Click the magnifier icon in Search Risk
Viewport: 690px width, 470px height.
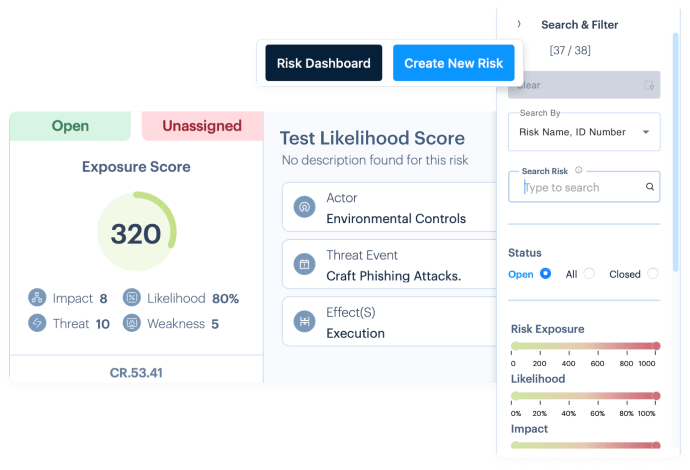click(x=650, y=187)
